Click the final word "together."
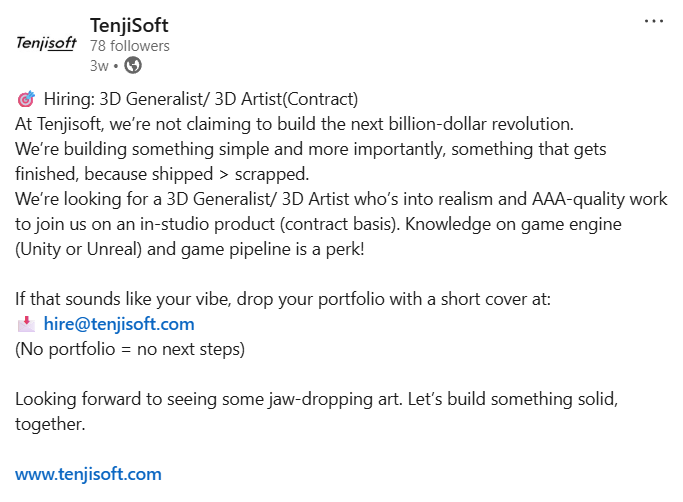The height and width of the screenshot is (502, 683). (x=51, y=424)
